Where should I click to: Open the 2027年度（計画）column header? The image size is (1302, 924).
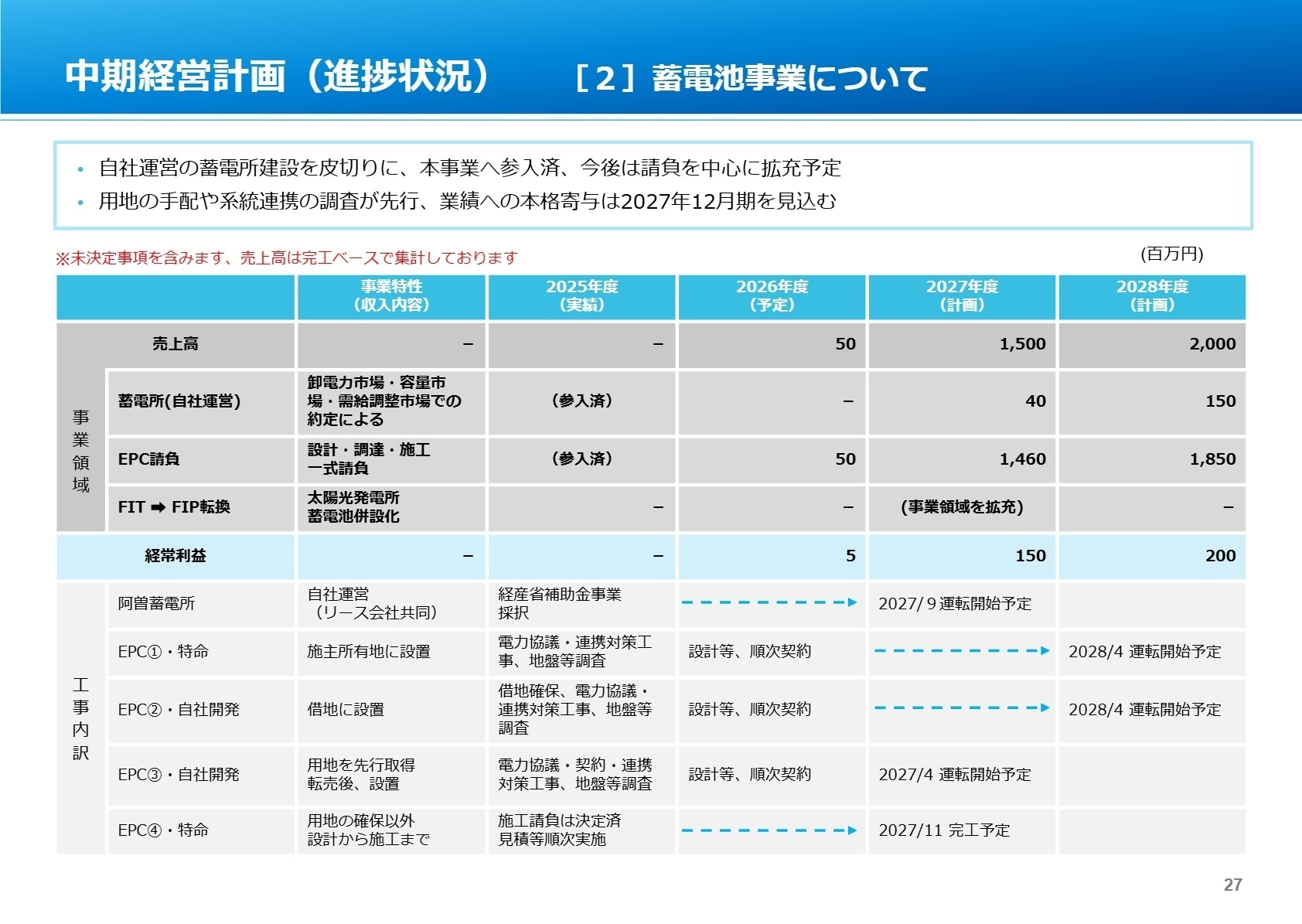961,297
